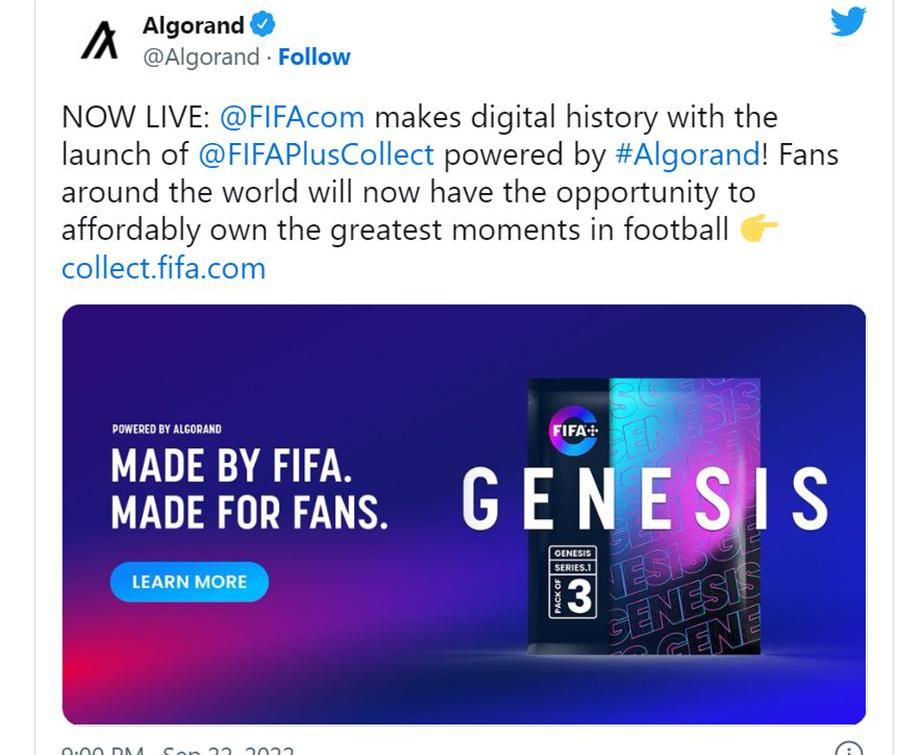Open the @FIFAcom mention
The image size is (921, 755).
(292, 116)
